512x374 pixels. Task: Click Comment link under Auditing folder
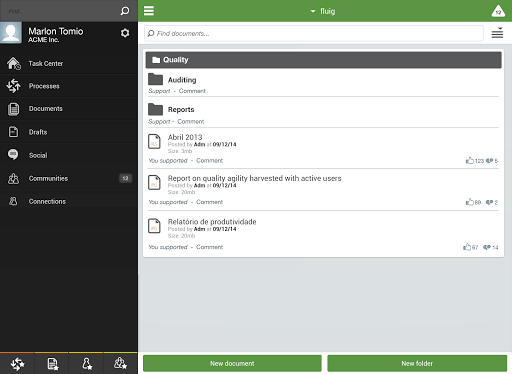(x=192, y=91)
